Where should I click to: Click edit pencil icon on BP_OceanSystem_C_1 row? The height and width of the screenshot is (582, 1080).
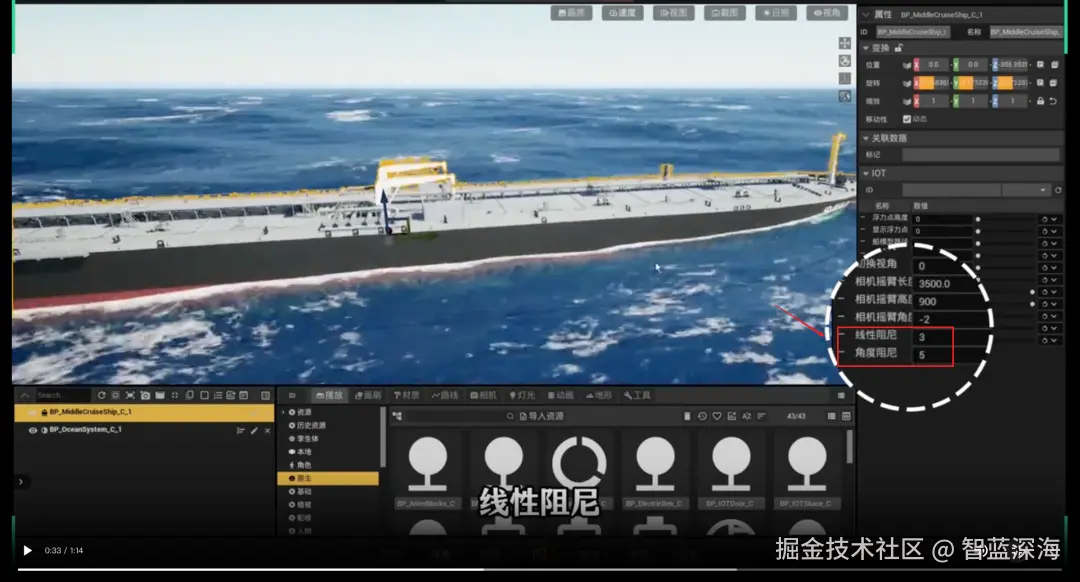(254, 430)
